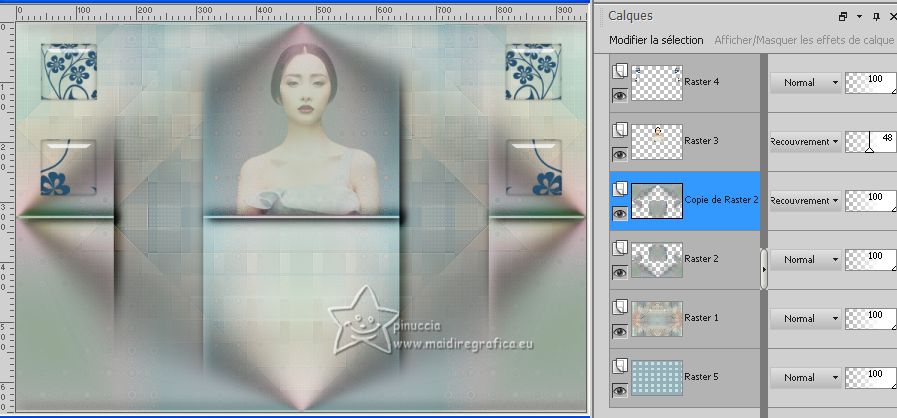Click the layer type icon of Raster 1
This screenshot has height=418, width=897.
point(620,307)
